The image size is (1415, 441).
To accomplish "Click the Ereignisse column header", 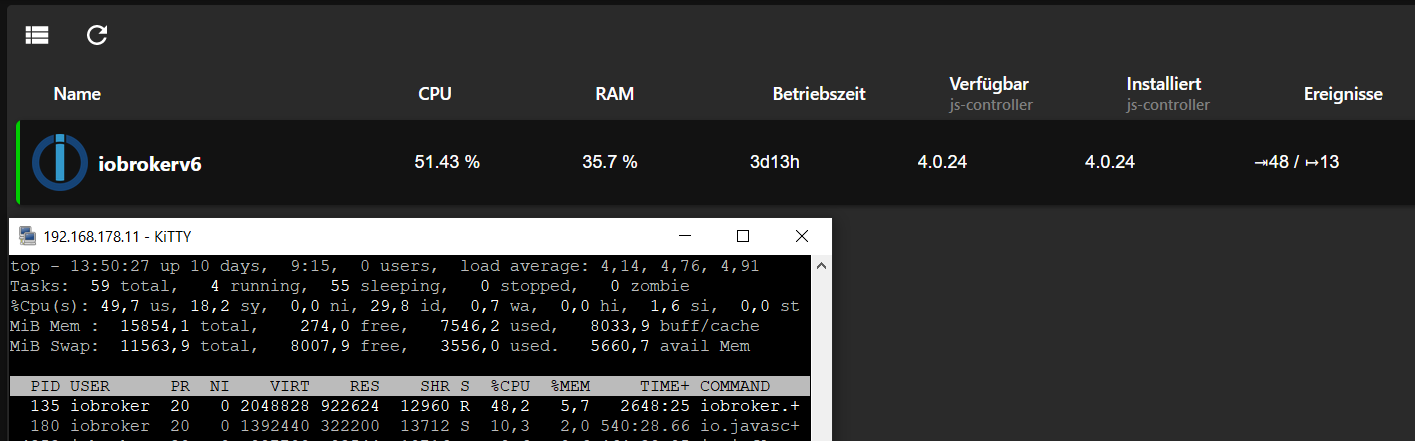I will pos(1343,94).
